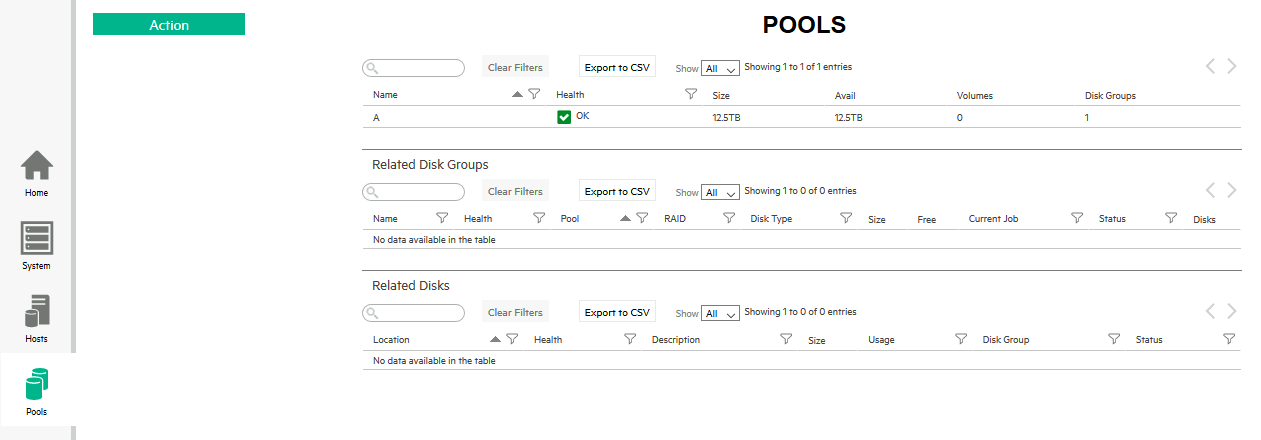
Task: Filter Pools table by Health column
Action: 691,94
